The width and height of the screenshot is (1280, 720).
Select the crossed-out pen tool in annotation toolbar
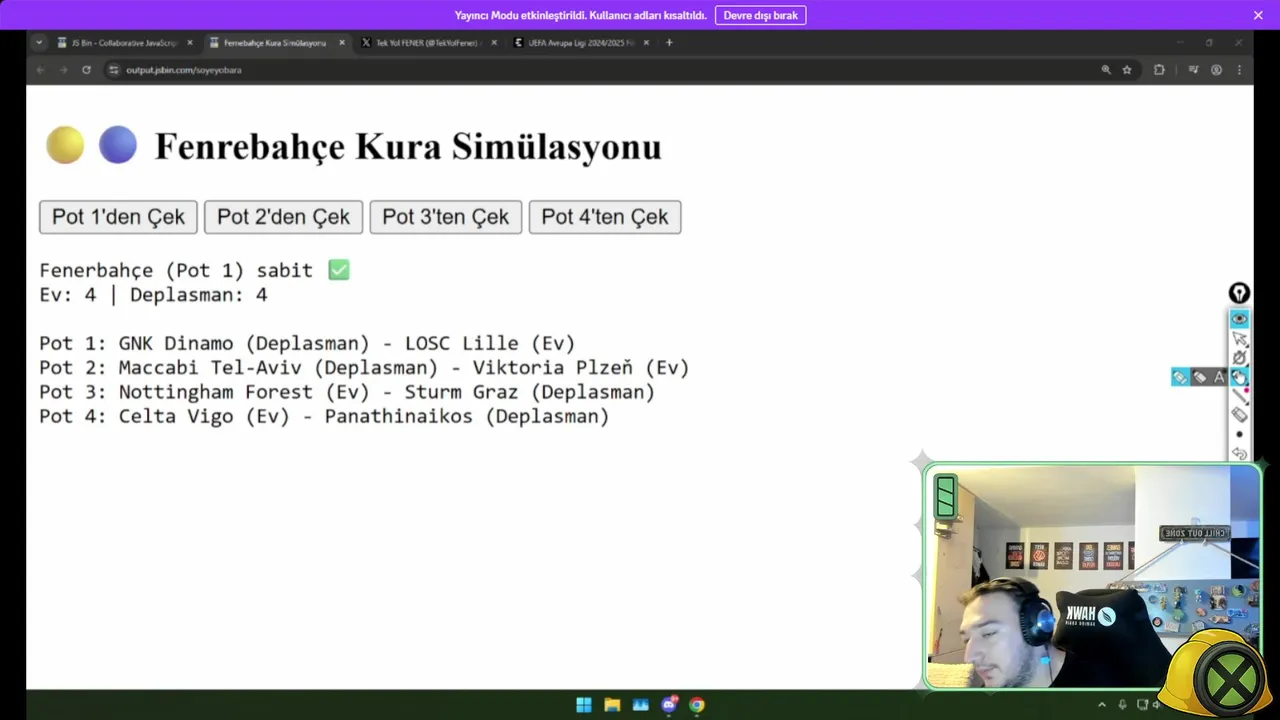coord(1240,358)
